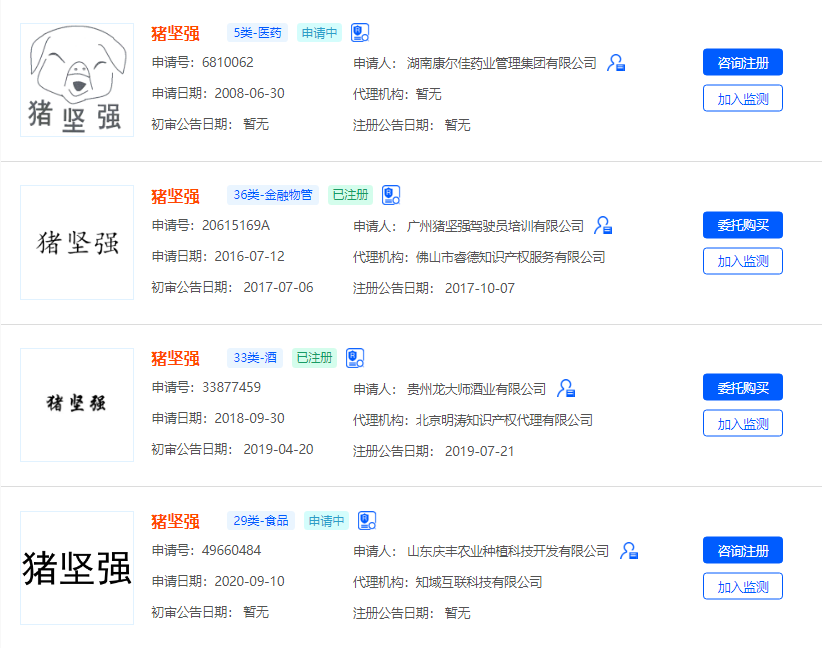Viewport: 822px width, 648px height.
Task: Open applicant link 贵州龙大师酒业有限公司
Action: click(x=477, y=389)
